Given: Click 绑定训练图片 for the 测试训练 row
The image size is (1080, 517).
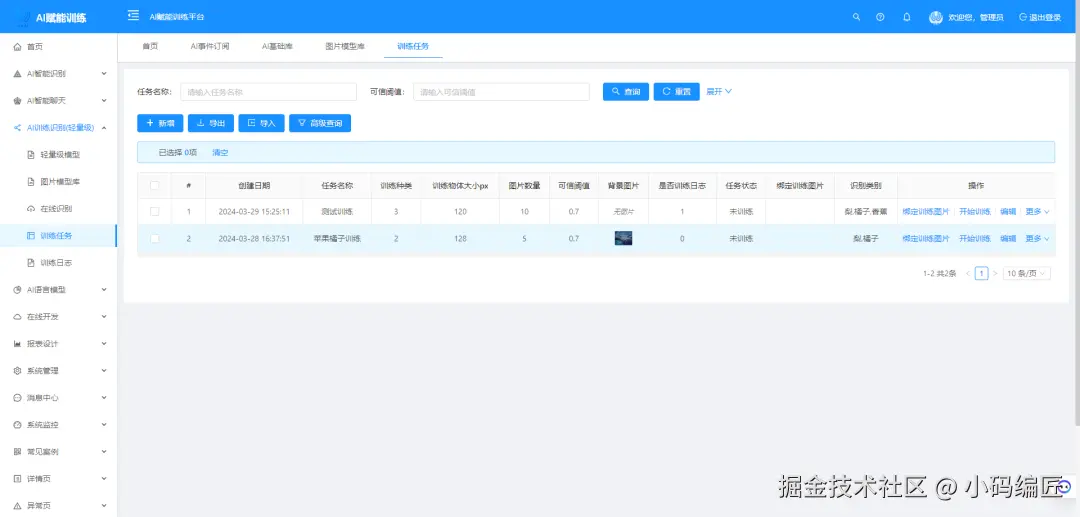Looking at the screenshot, I should (x=926, y=212).
